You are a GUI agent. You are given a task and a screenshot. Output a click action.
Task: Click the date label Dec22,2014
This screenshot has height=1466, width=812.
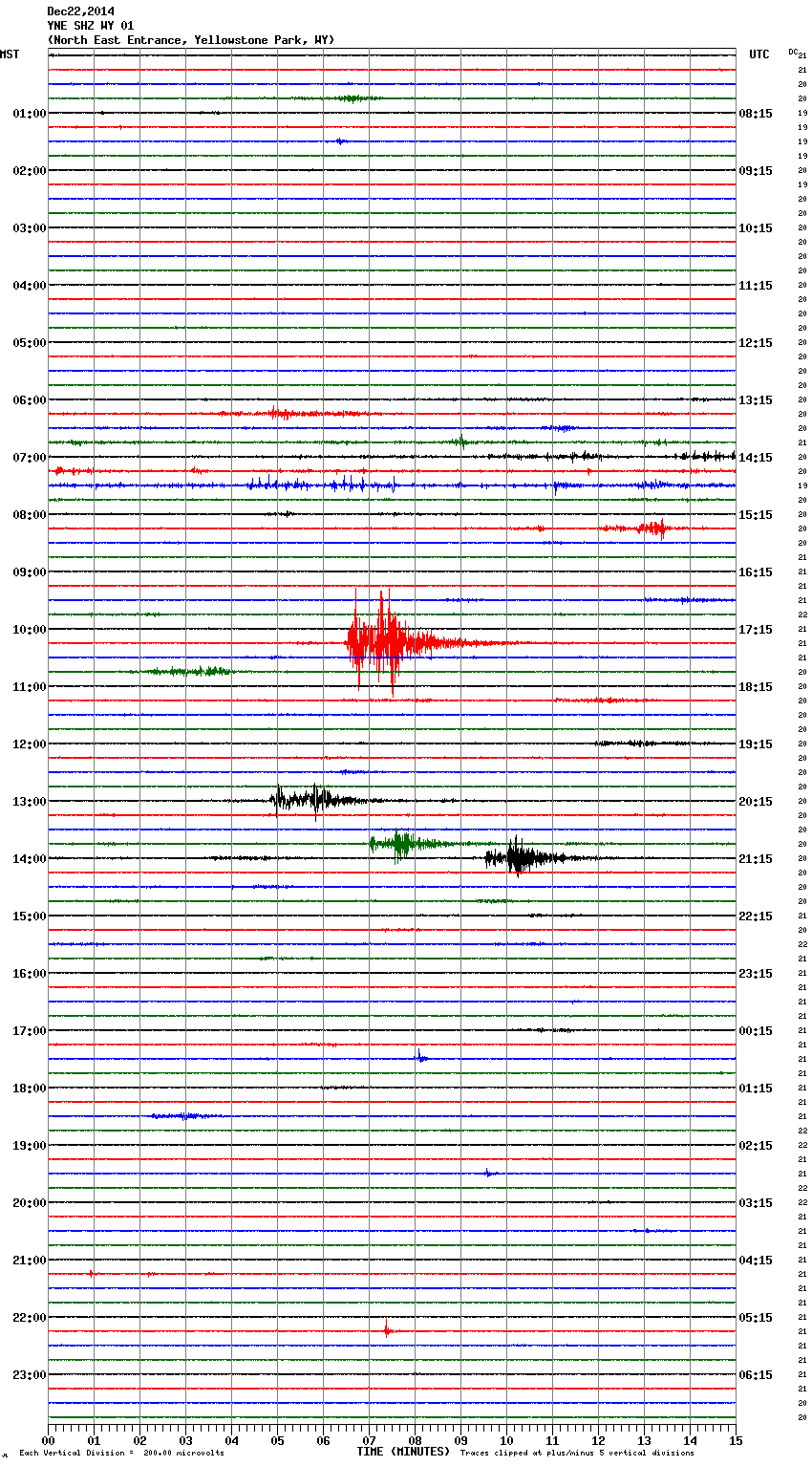pyautogui.click(x=80, y=11)
